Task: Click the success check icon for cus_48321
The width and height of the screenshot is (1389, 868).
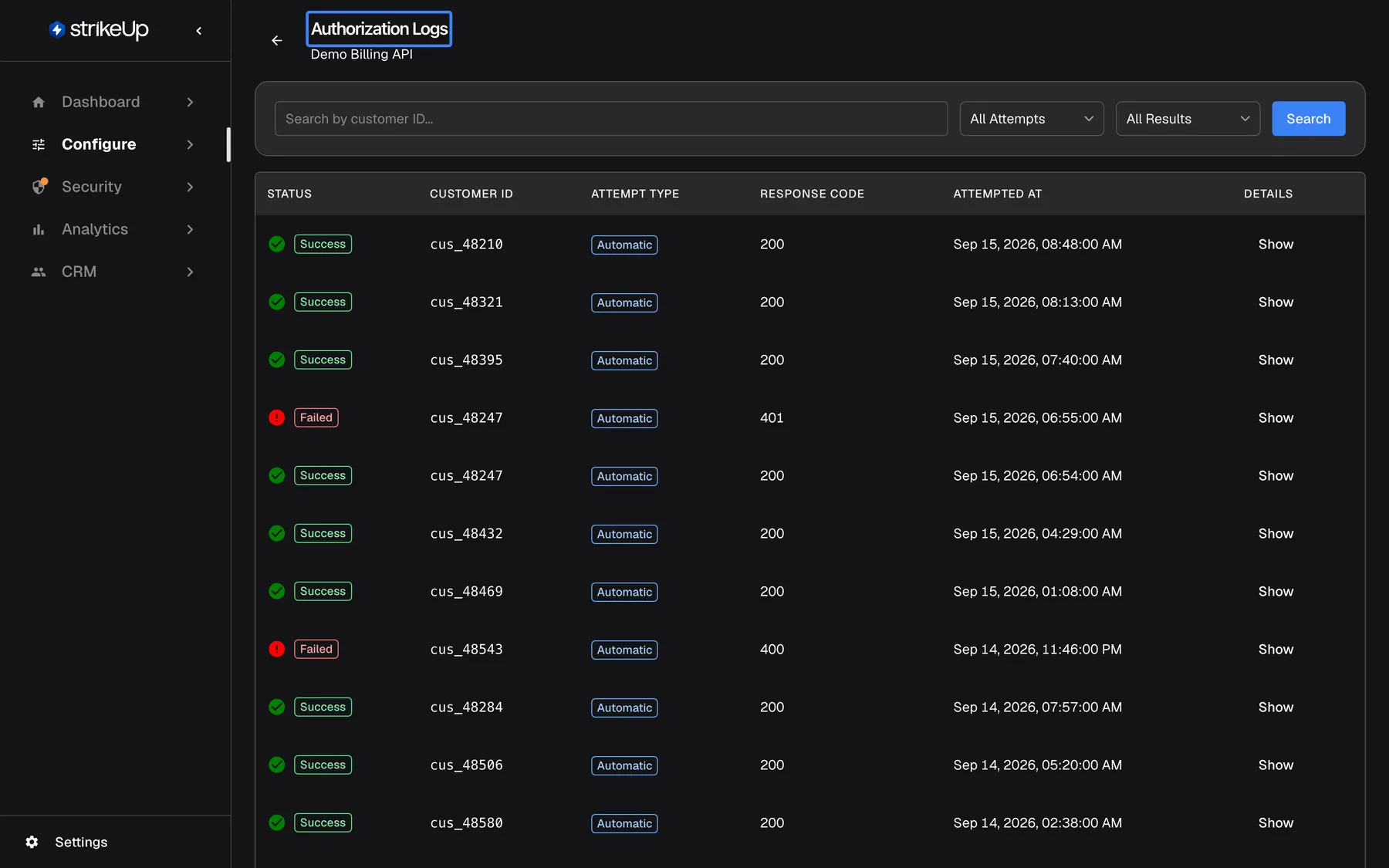Action: tap(277, 302)
